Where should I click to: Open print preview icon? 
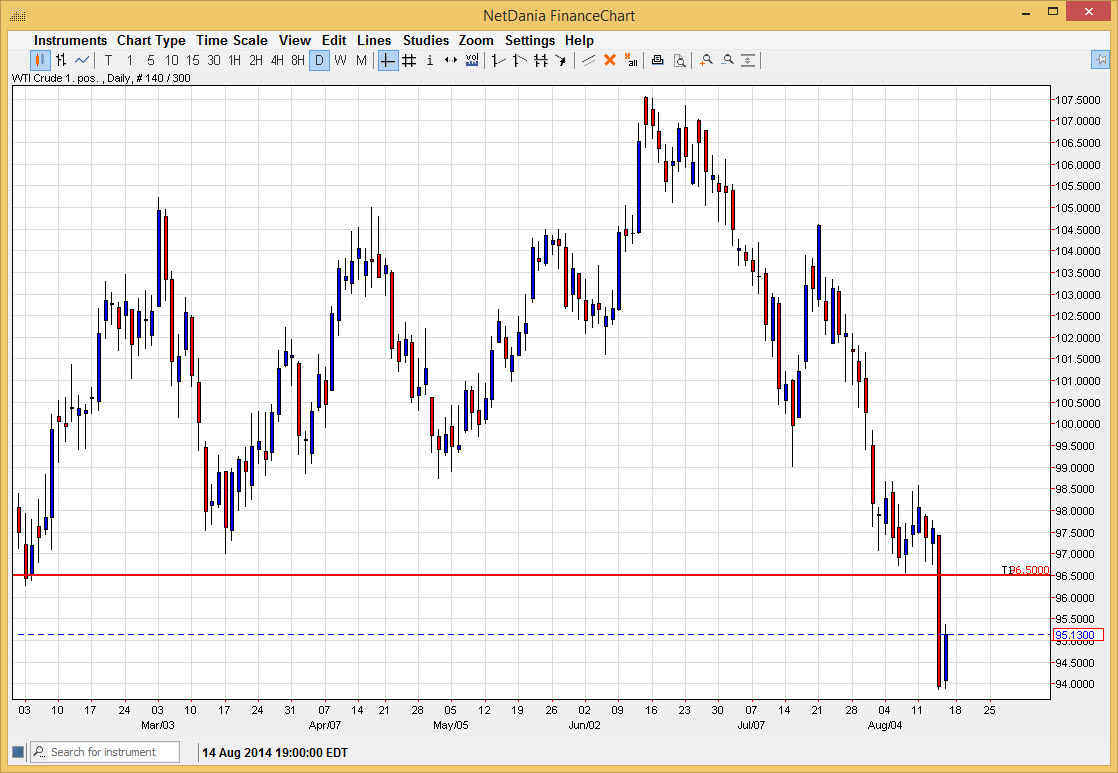[680, 60]
